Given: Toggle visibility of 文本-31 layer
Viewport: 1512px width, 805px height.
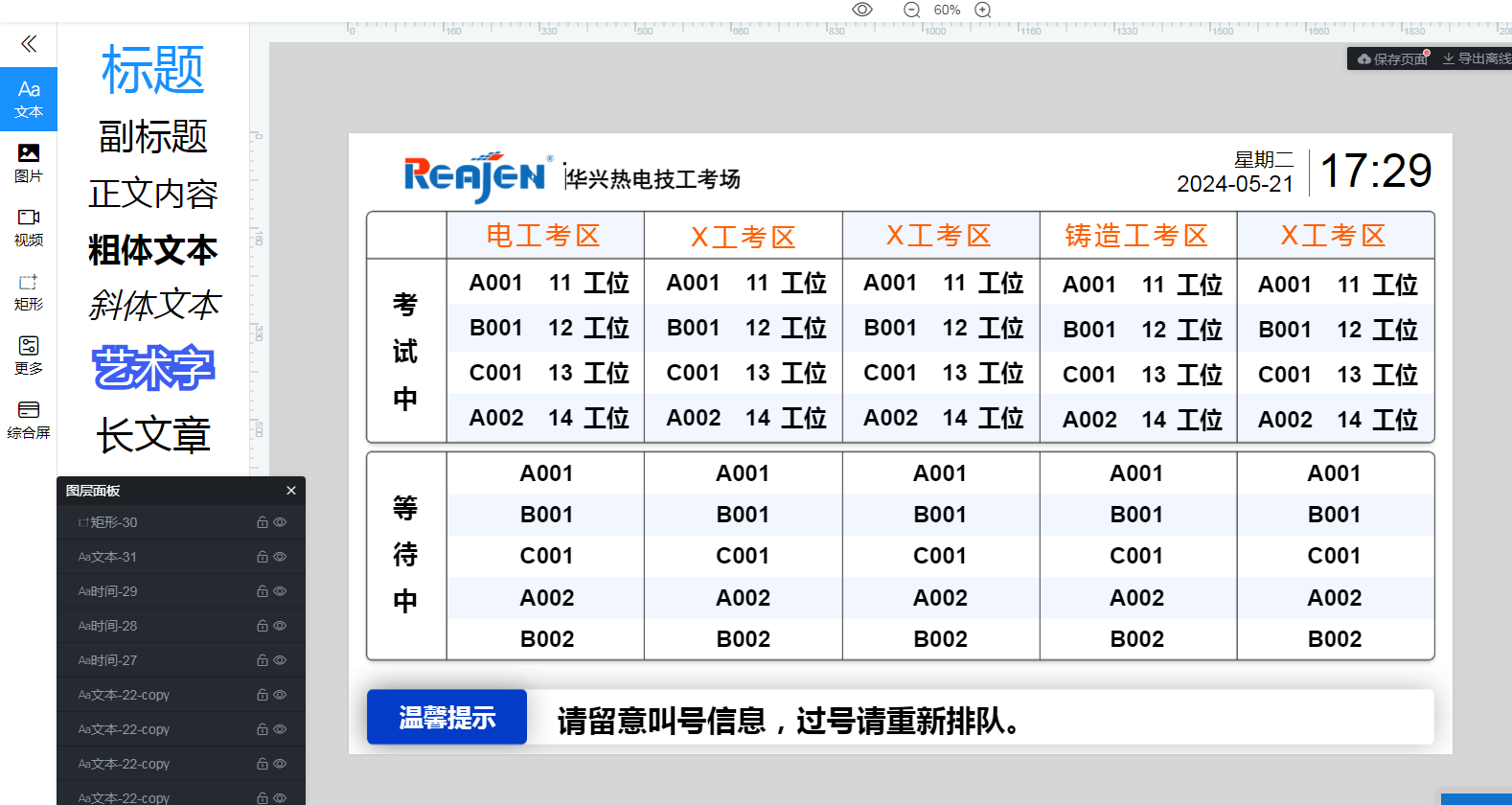Looking at the screenshot, I should [x=281, y=557].
